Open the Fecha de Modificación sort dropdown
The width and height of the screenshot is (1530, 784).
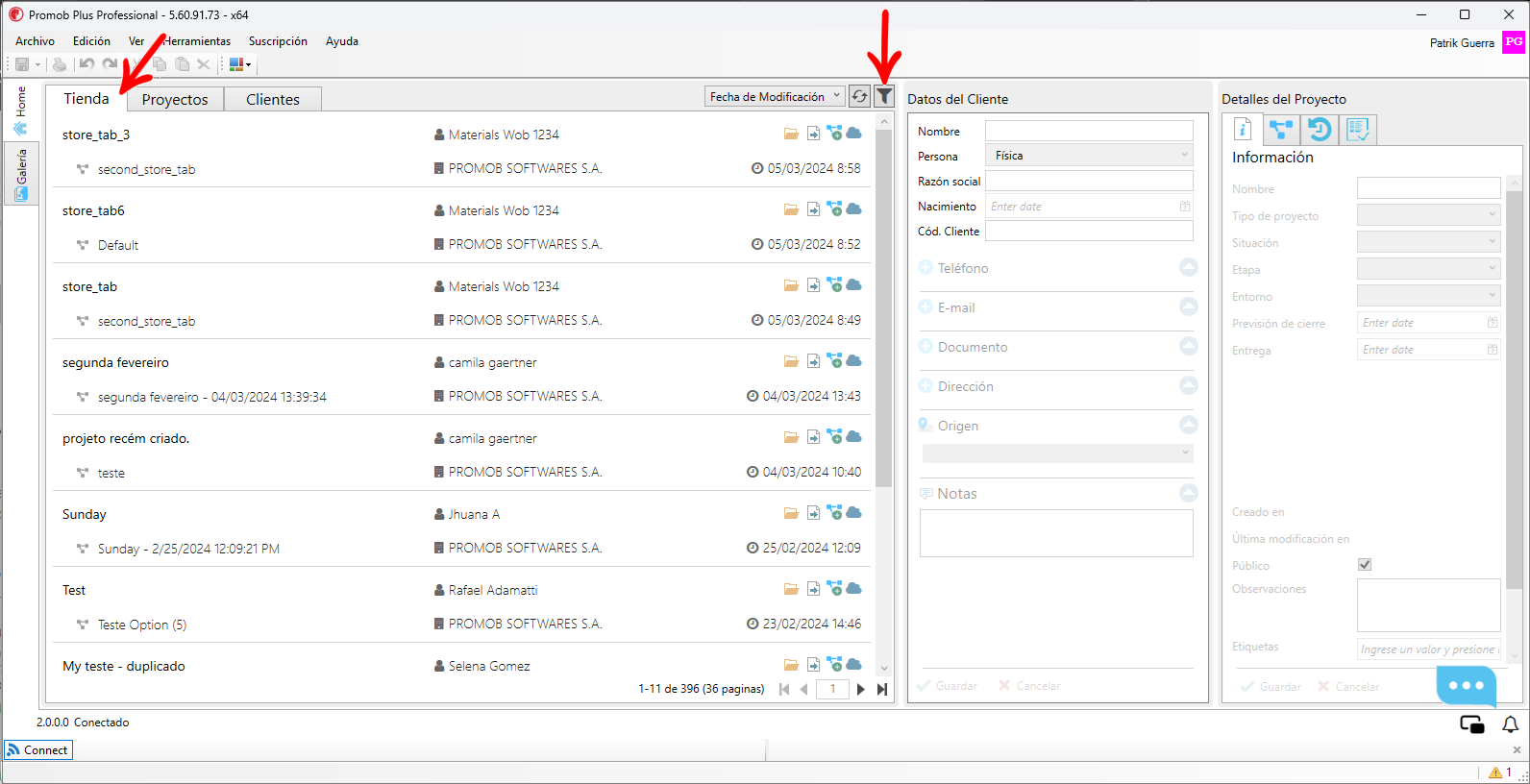(775, 96)
